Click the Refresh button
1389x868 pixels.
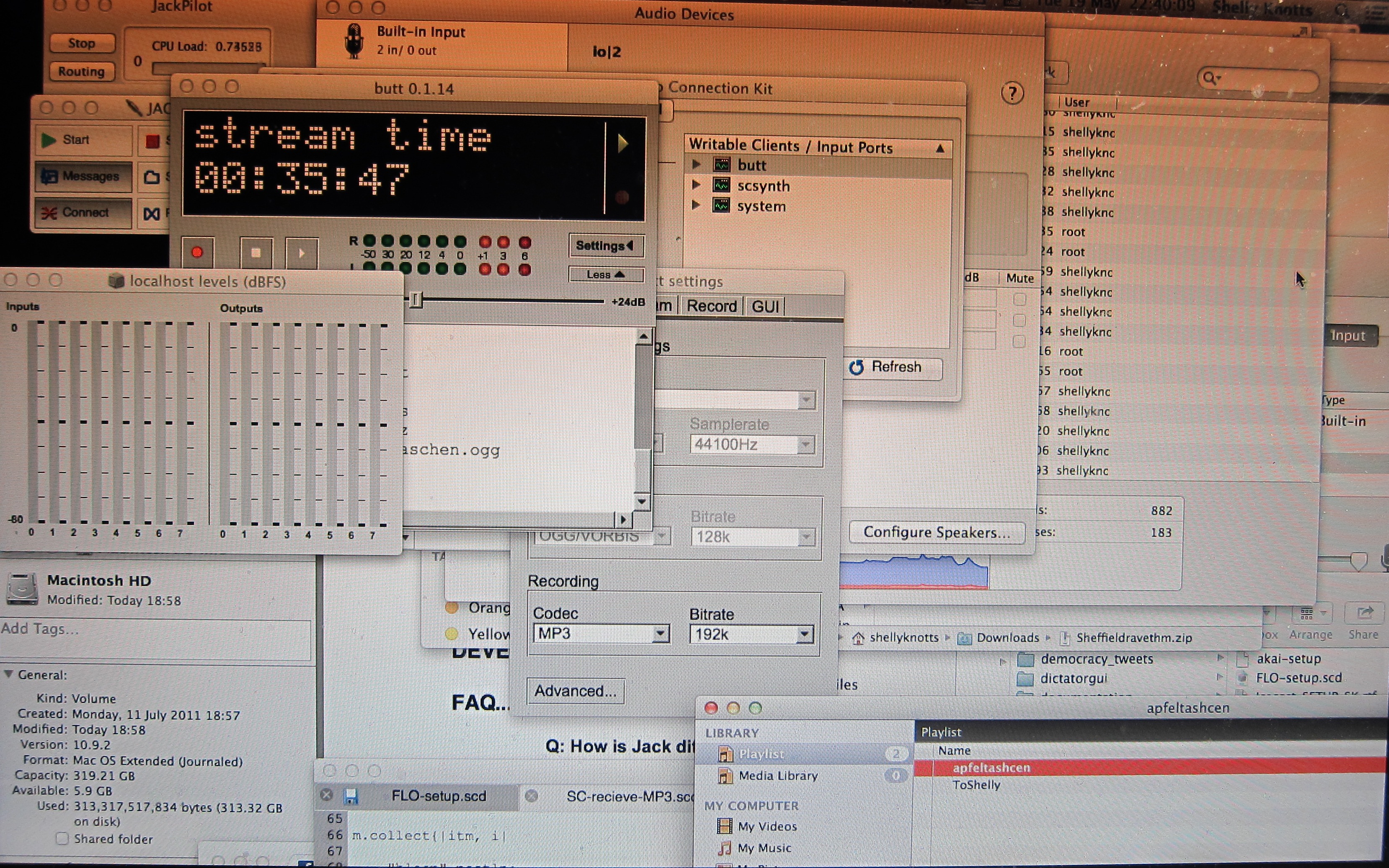[x=895, y=367]
